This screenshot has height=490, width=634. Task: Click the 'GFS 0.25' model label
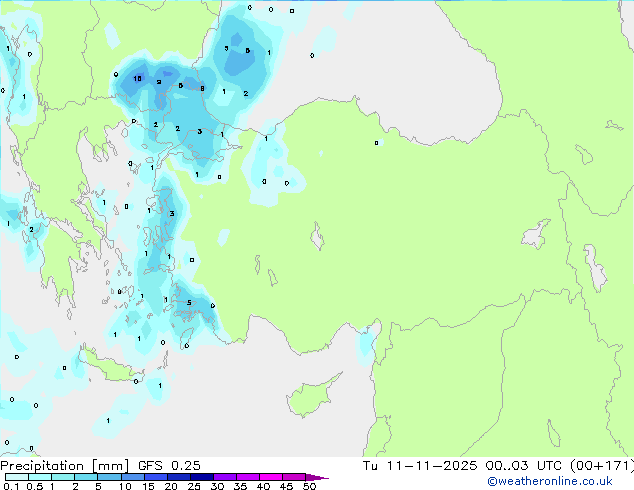169,466
